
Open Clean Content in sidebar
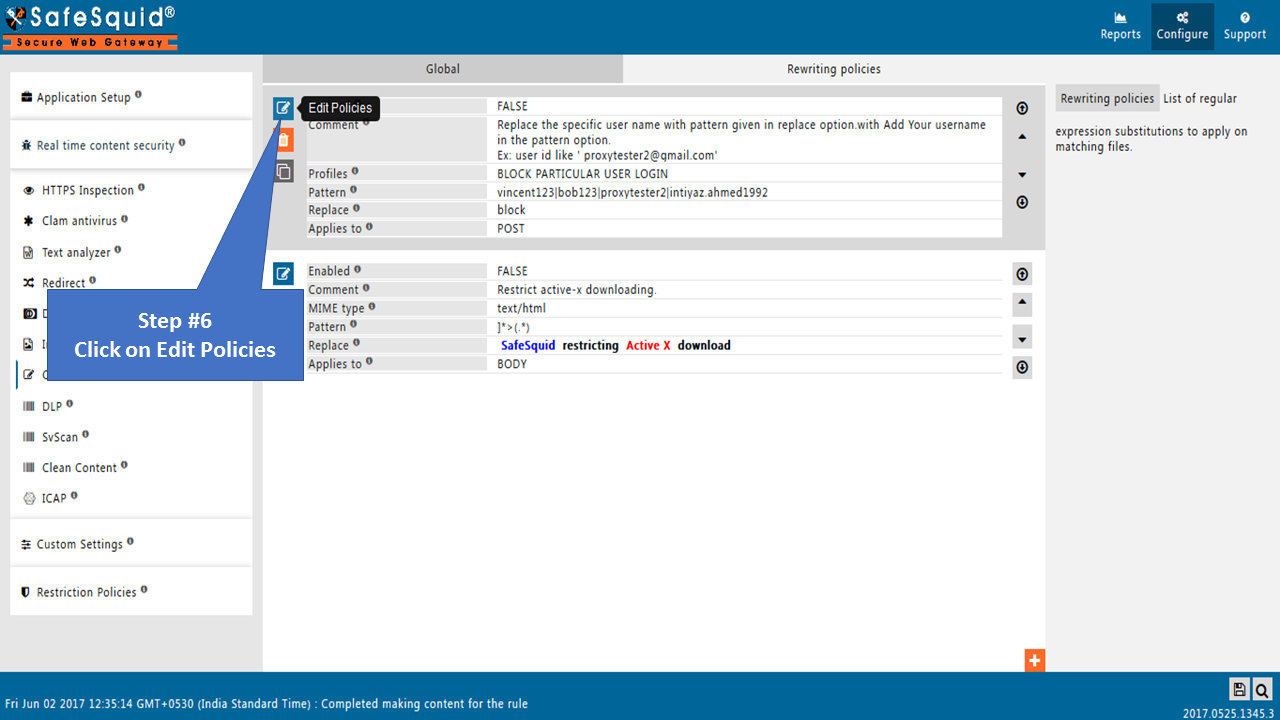[79, 468]
